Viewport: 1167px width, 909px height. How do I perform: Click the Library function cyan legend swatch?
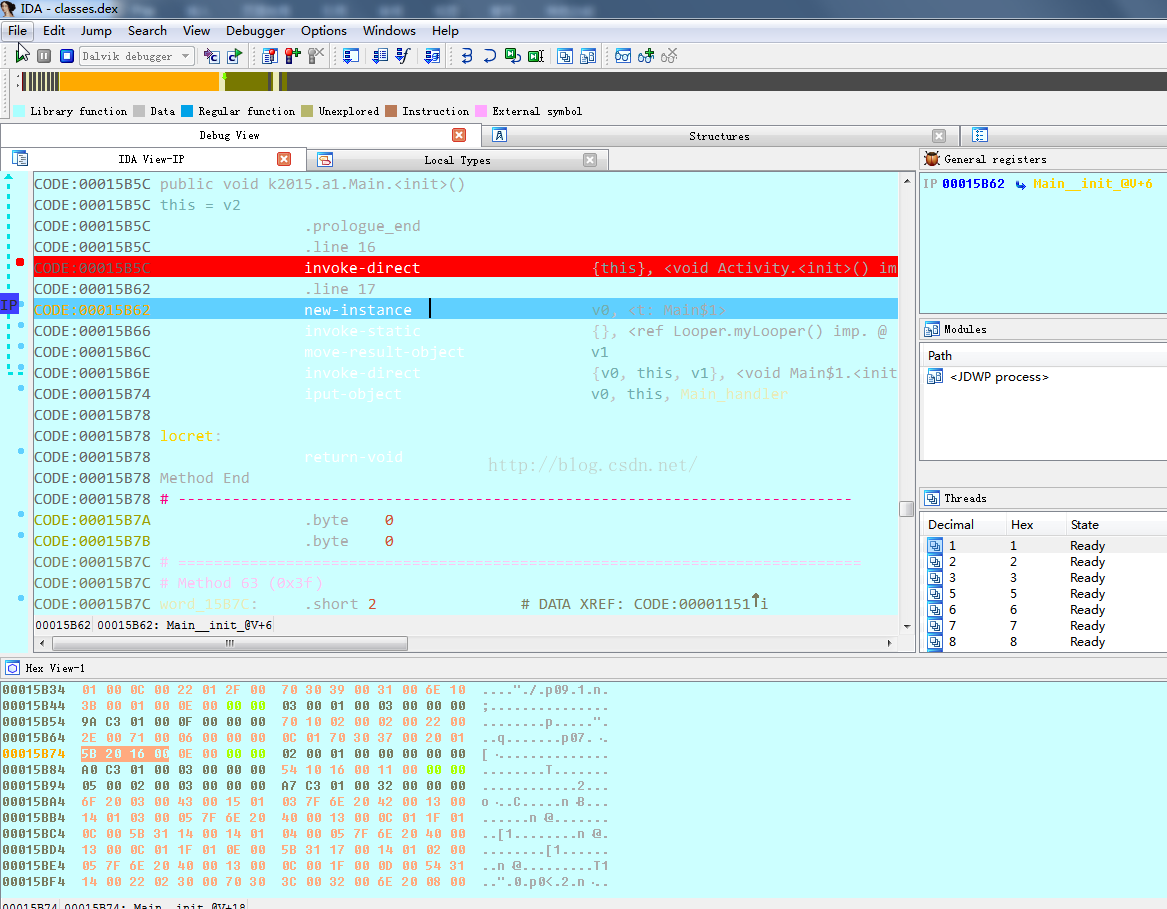[x=19, y=111]
